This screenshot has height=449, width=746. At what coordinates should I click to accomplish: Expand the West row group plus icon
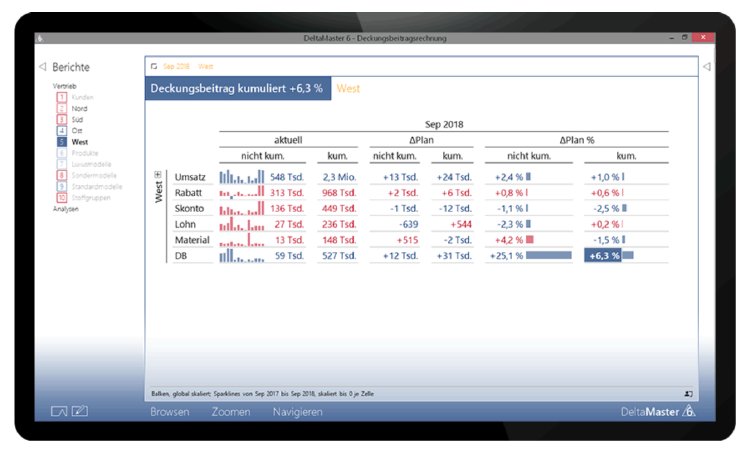(157, 175)
